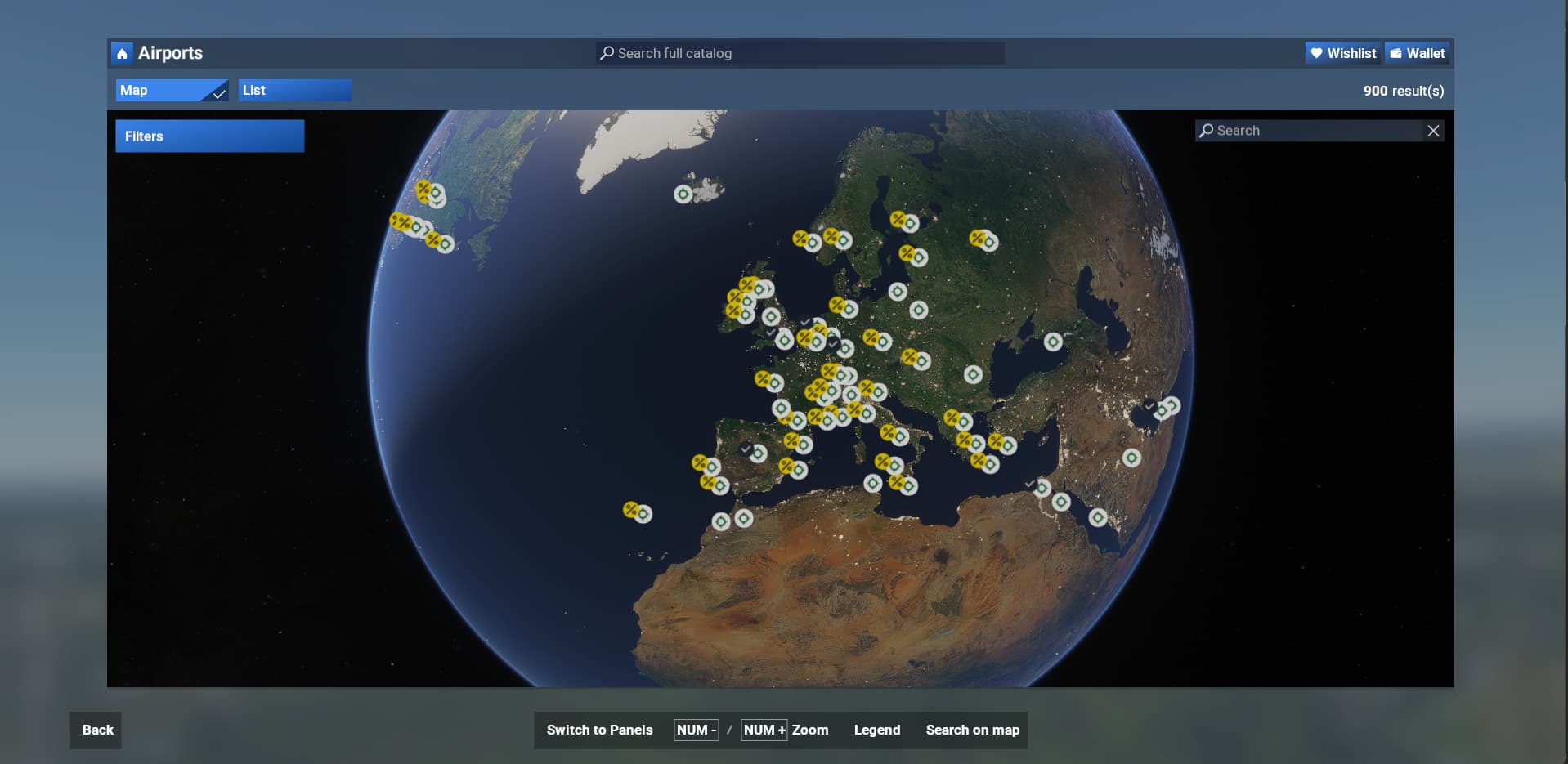Click the Airports page title
Viewport: 1568px width, 764px height.
point(170,53)
